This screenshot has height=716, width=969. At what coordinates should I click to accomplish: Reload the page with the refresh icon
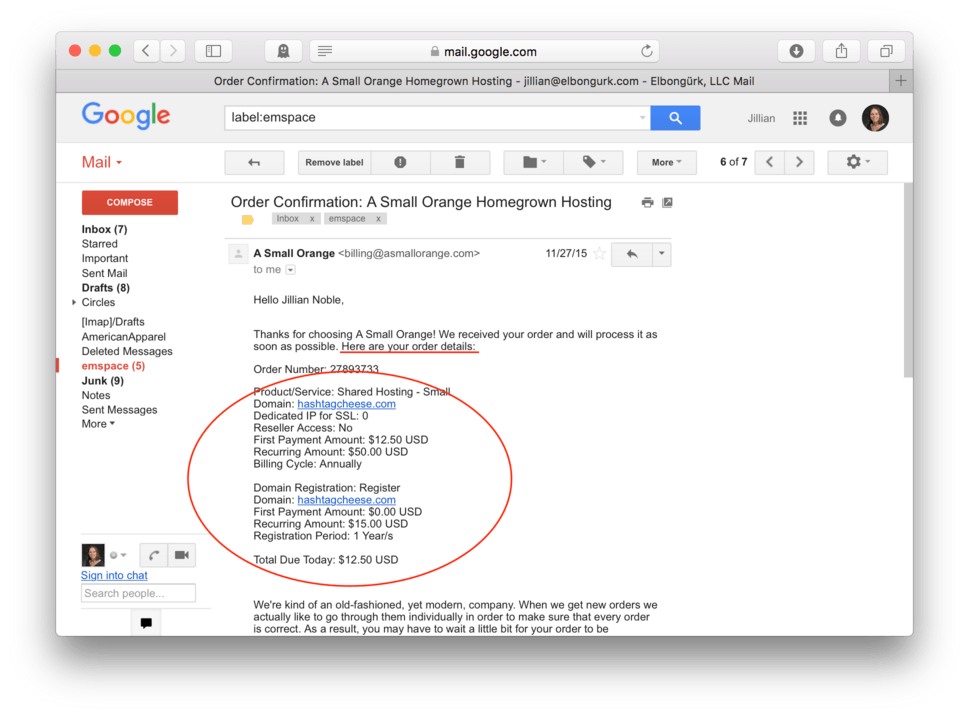(646, 51)
